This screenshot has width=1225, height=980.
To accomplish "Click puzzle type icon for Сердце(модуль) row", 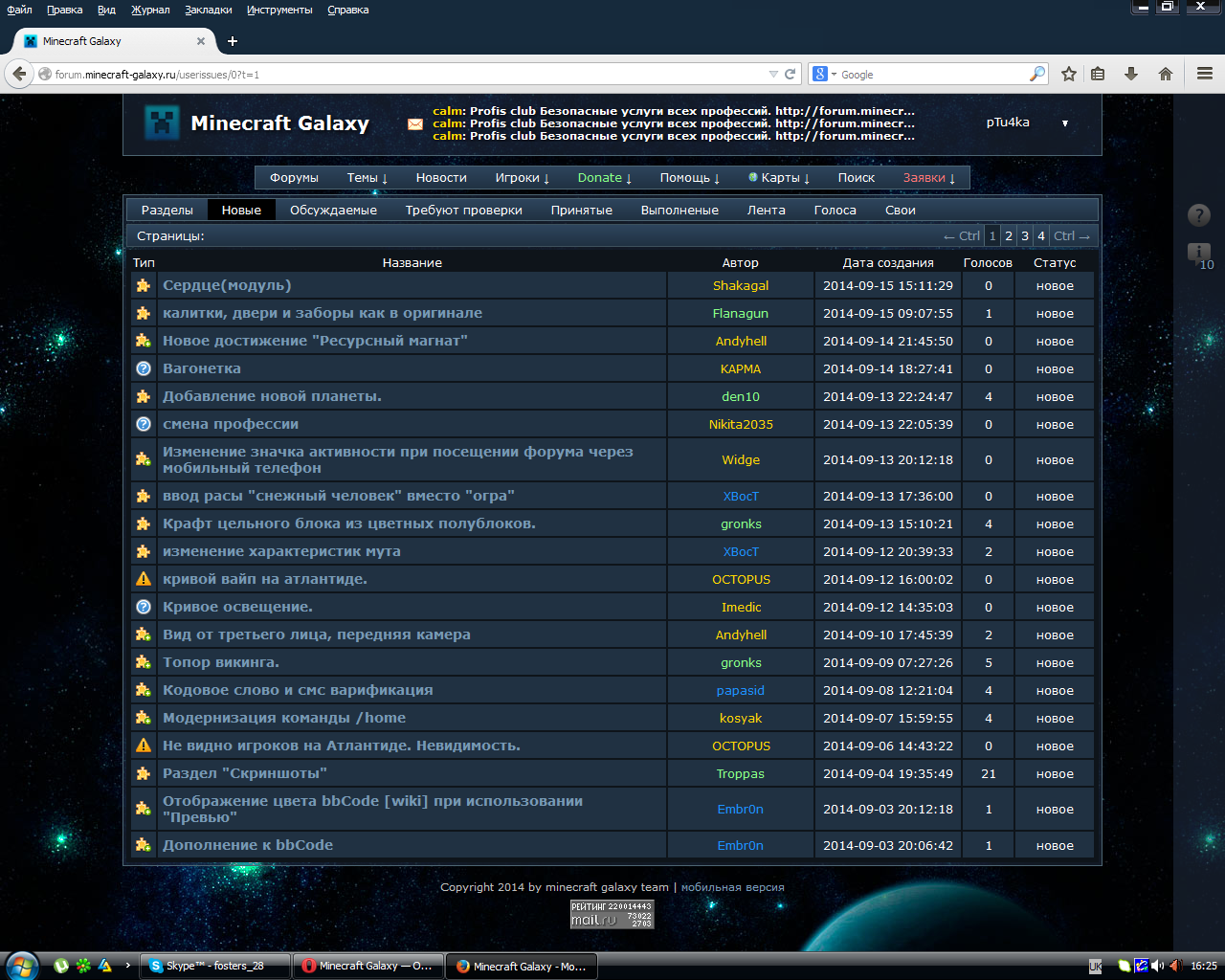I will click(x=144, y=285).
